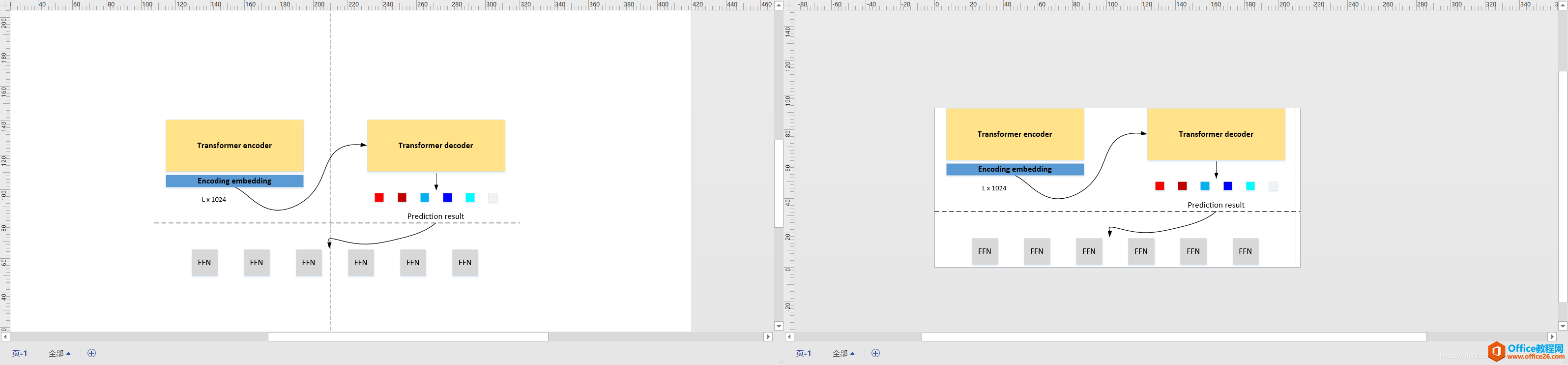Click left window's horizontal scroll-left arrow
This screenshot has width=1568, height=365.
point(5,337)
